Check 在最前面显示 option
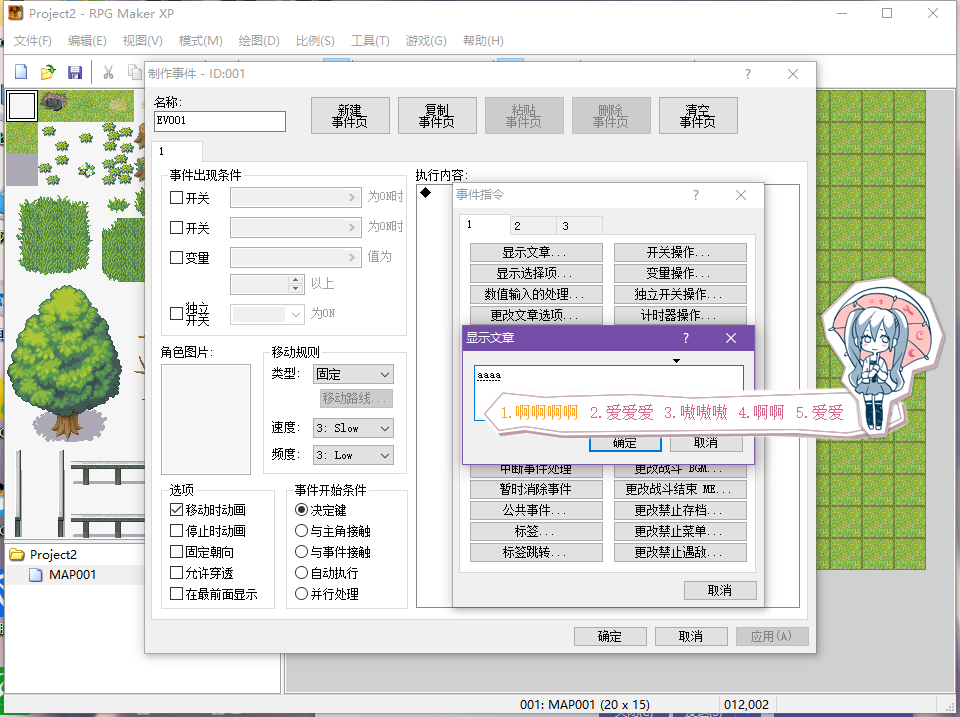 [176, 593]
